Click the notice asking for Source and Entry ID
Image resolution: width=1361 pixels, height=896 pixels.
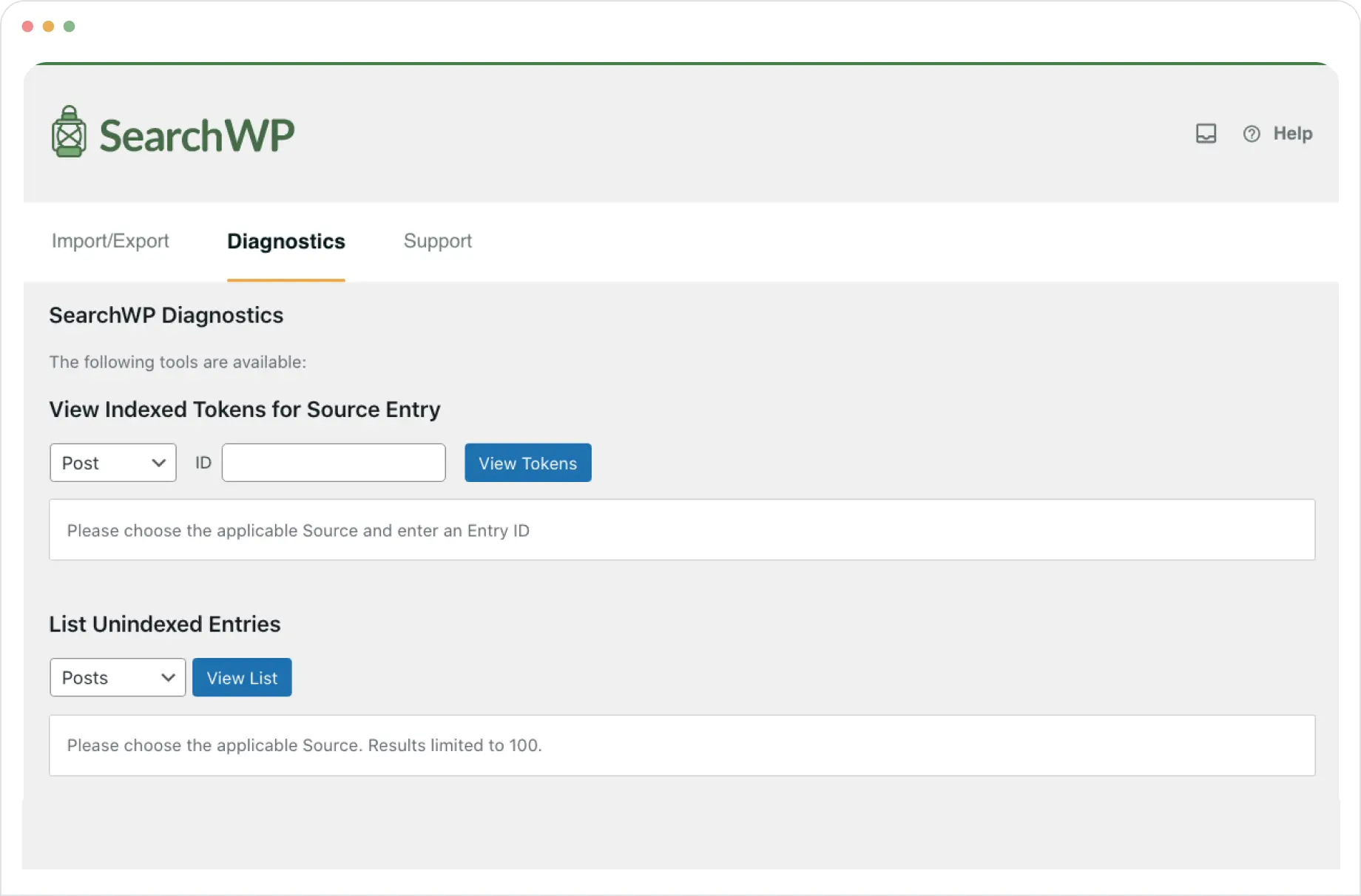pyautogui.click(x=298, y=530)
